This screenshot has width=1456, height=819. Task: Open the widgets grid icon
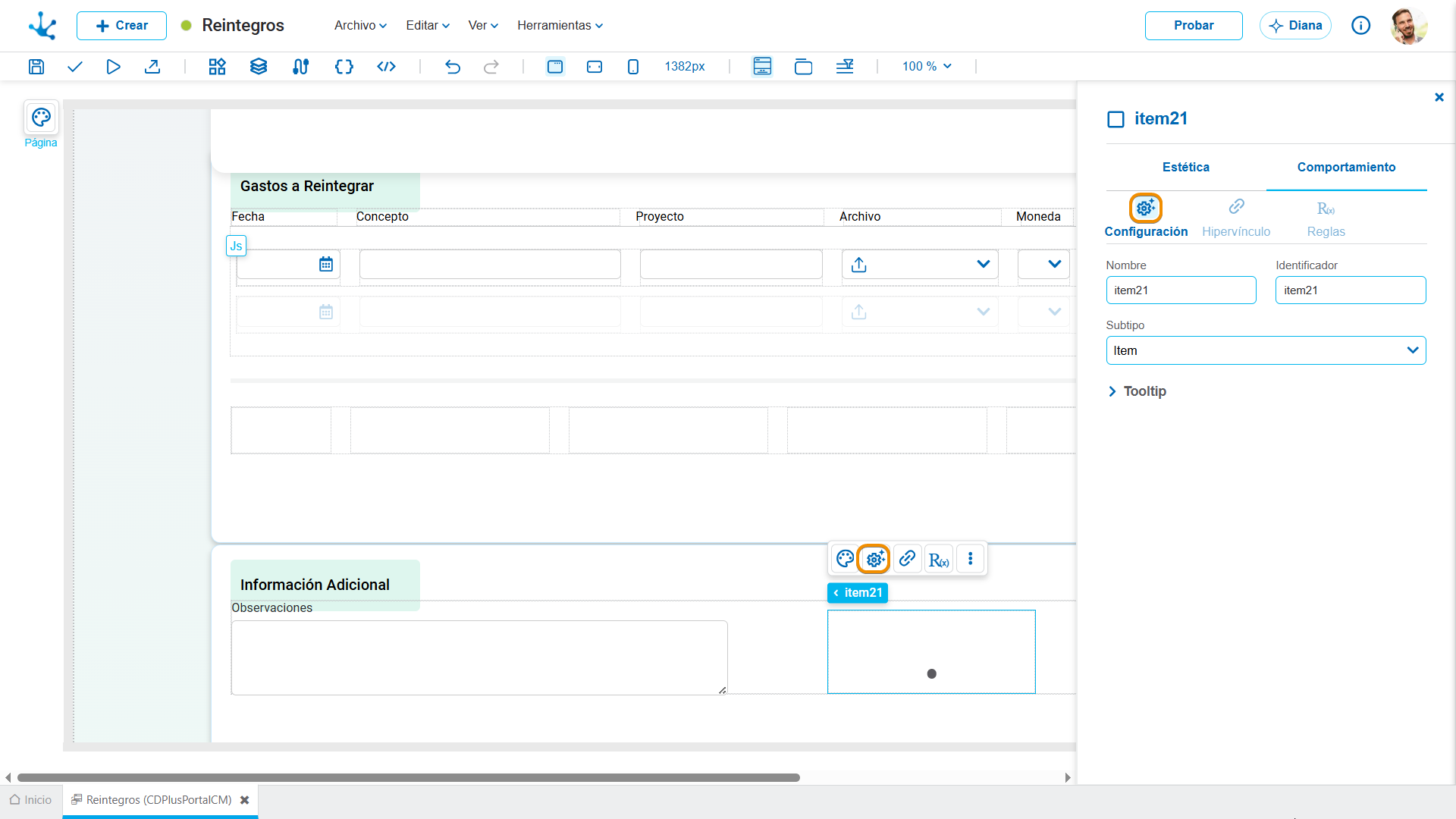[217, 67]
